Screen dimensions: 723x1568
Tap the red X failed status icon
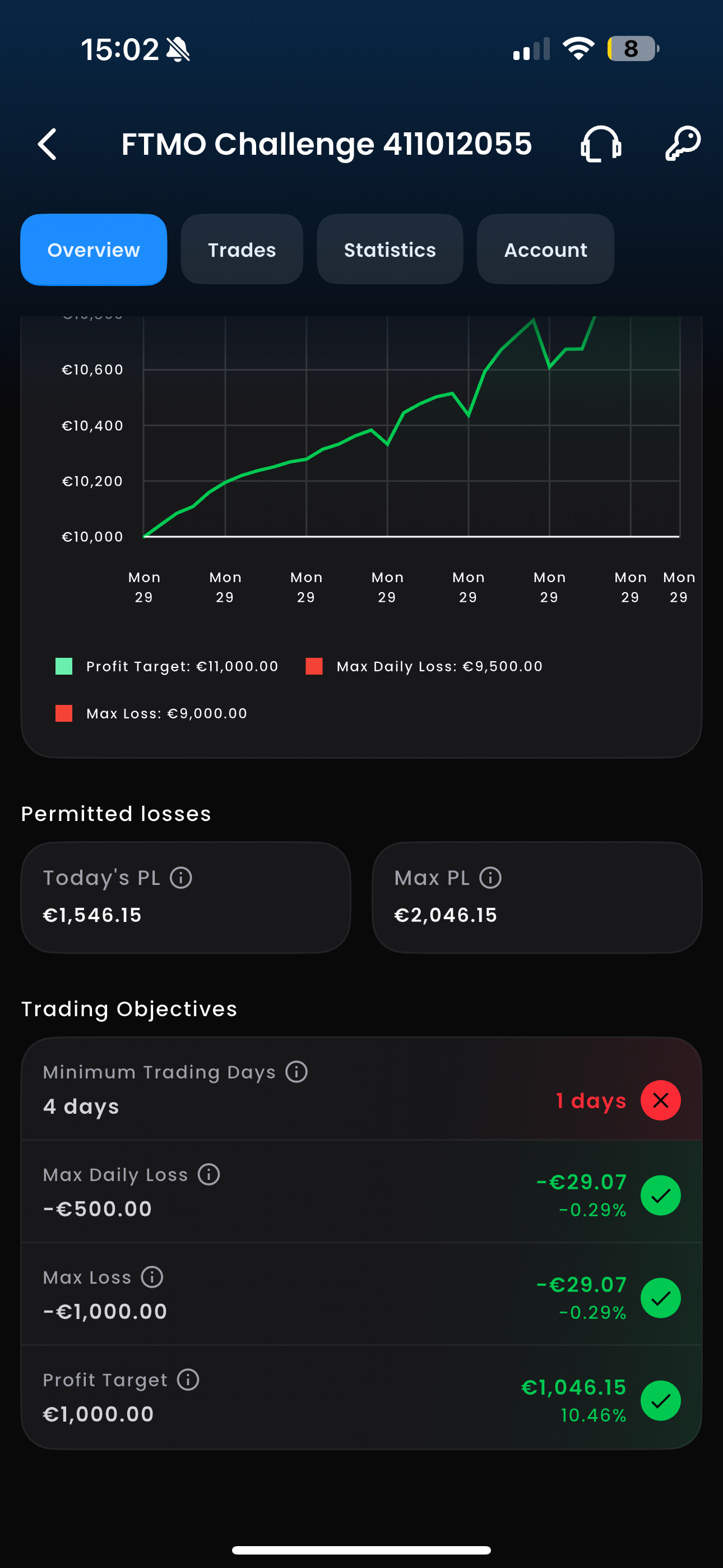coord(660,1100)
